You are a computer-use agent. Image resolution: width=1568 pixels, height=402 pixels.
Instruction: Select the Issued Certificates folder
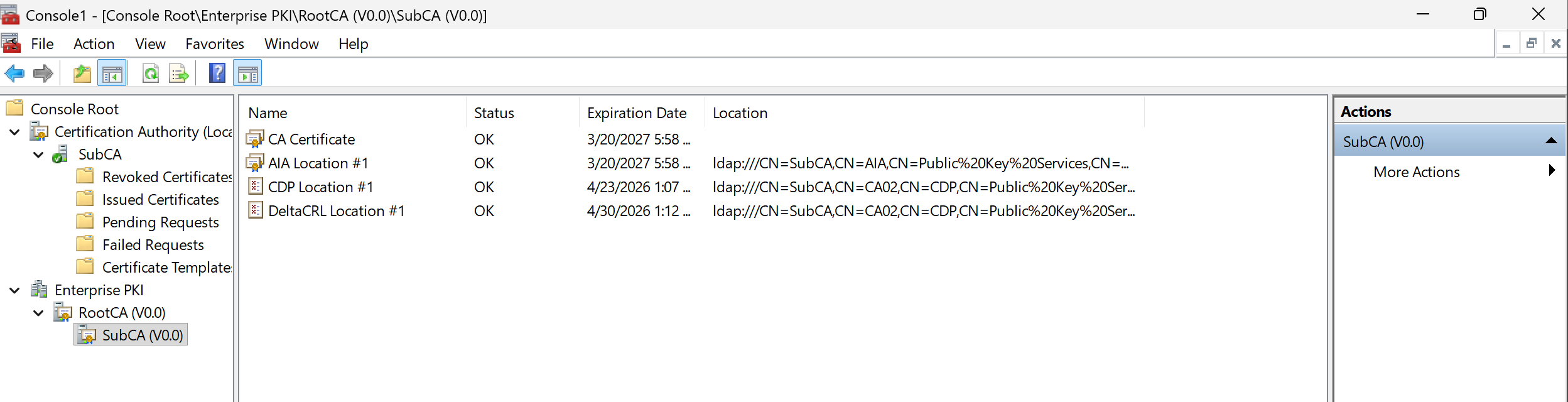160,200
